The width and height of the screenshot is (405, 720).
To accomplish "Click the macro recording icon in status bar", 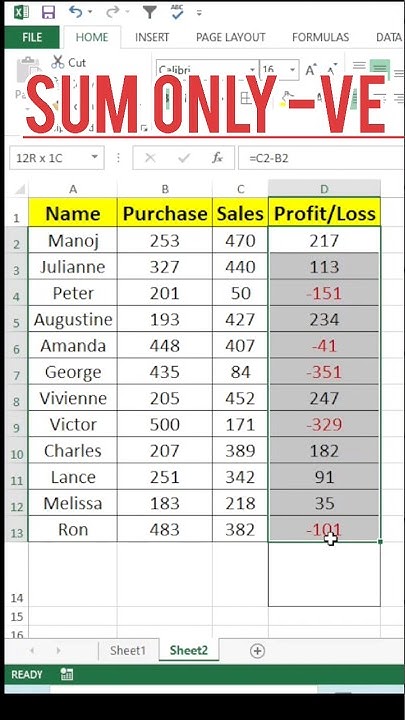I will point(67,674).
